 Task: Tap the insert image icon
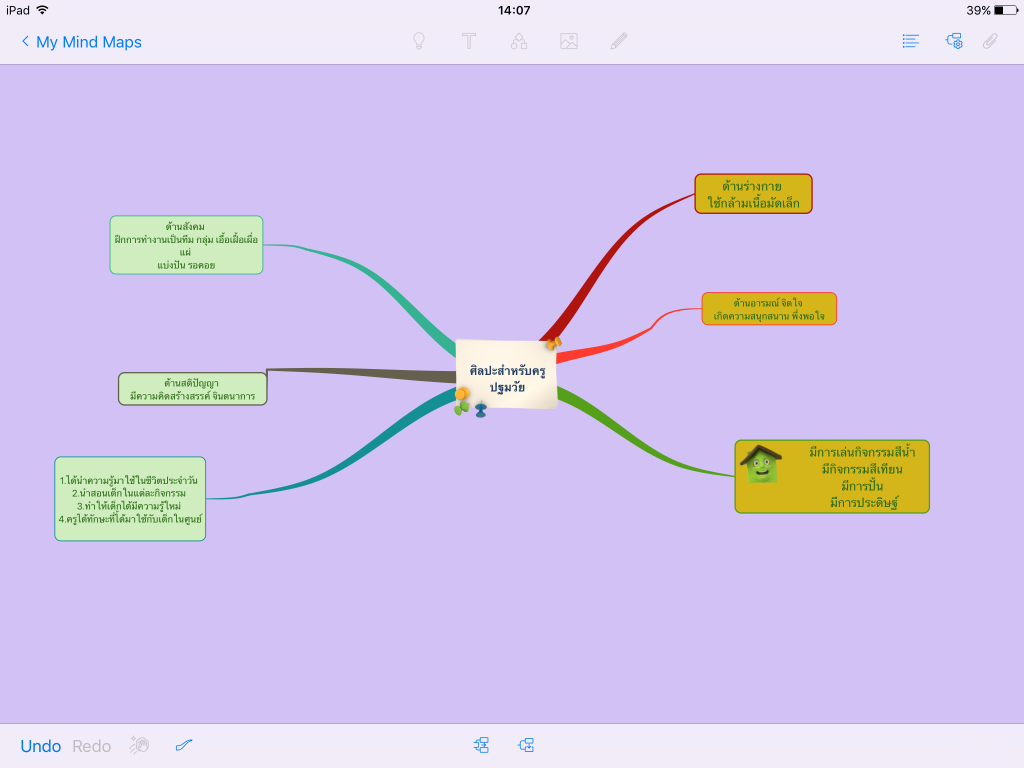[x=569, y=41]
